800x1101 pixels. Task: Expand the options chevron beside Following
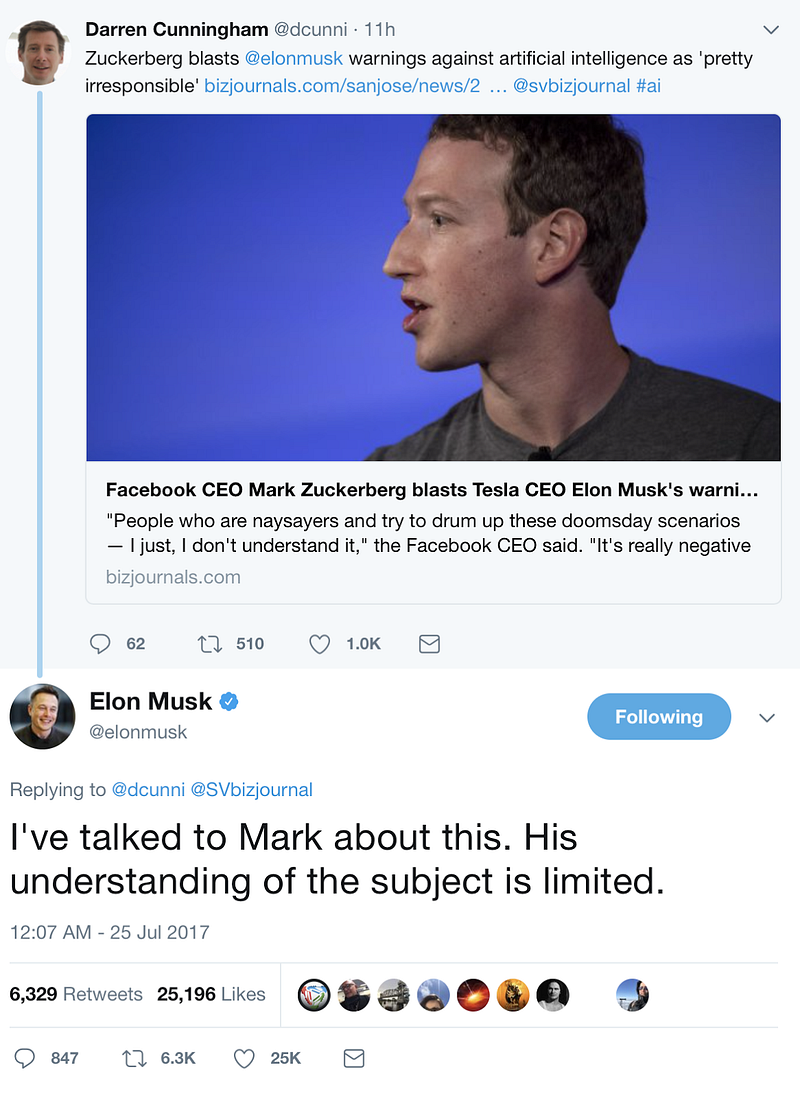point(768,718)
